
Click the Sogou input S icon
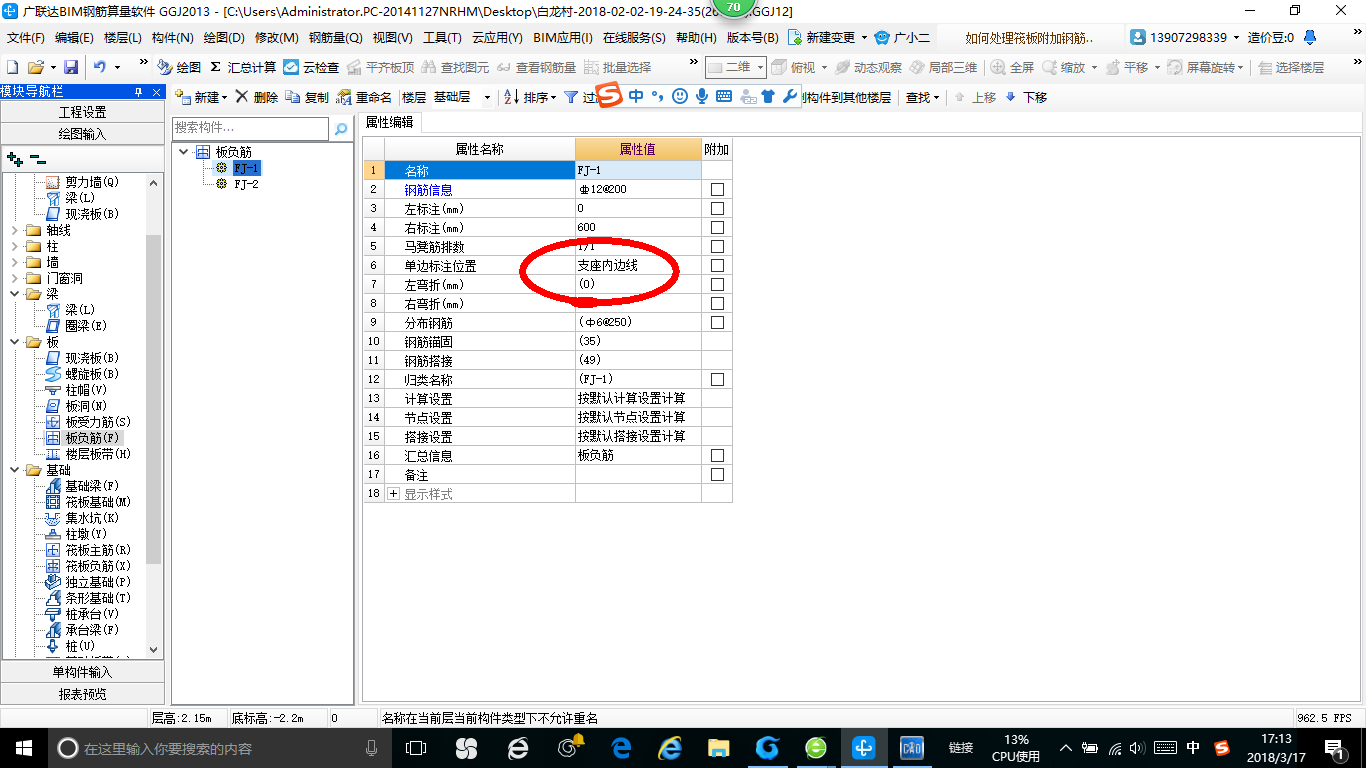[x=609, y=96]
